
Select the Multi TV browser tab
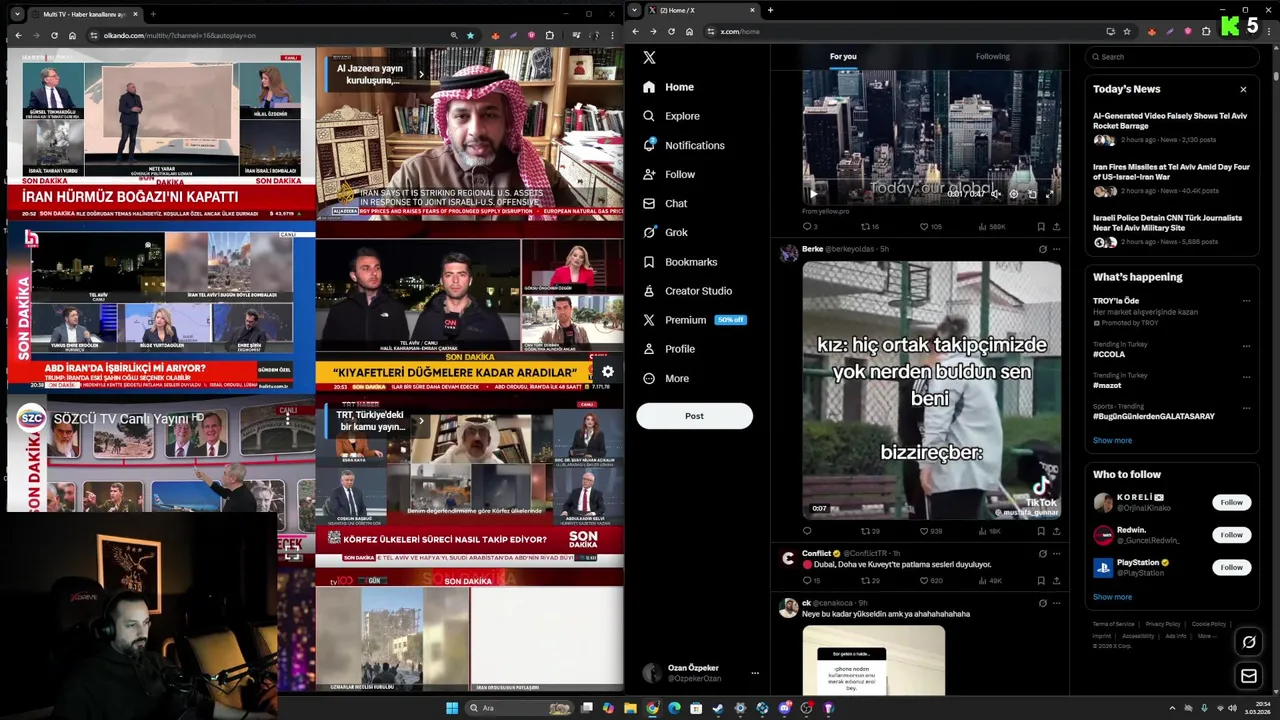86,14
